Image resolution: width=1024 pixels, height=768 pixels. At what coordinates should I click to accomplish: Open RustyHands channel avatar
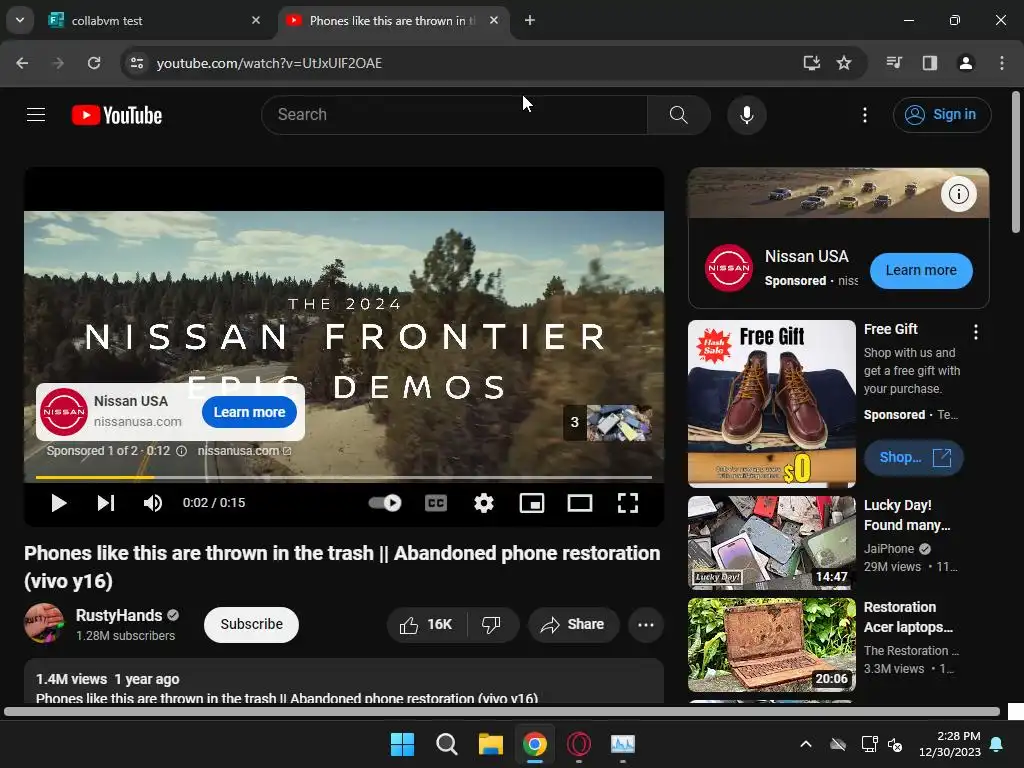[x=44, y=623]
